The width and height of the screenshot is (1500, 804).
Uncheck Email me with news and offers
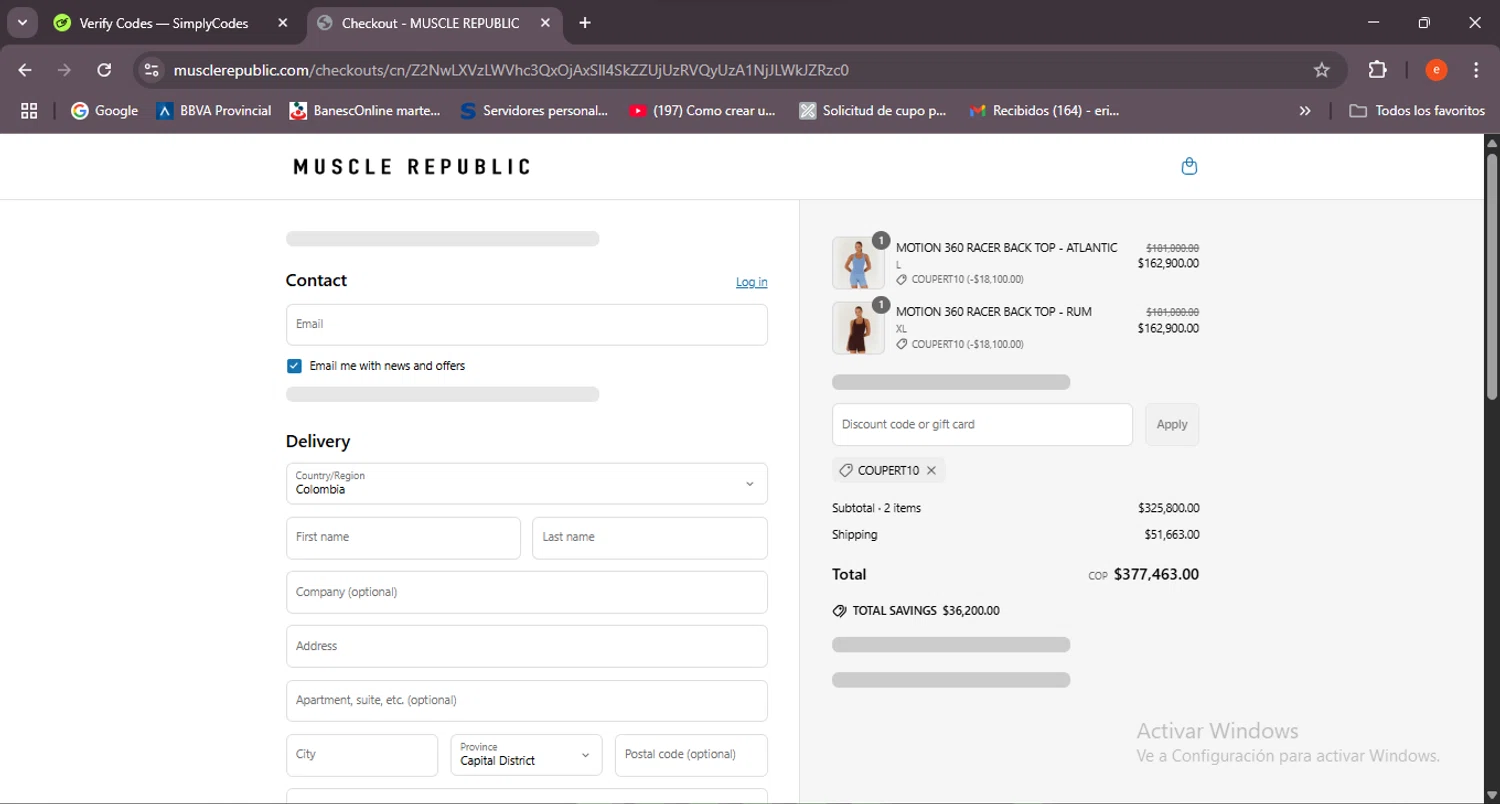pyautogui.click(x=294, y=366)
